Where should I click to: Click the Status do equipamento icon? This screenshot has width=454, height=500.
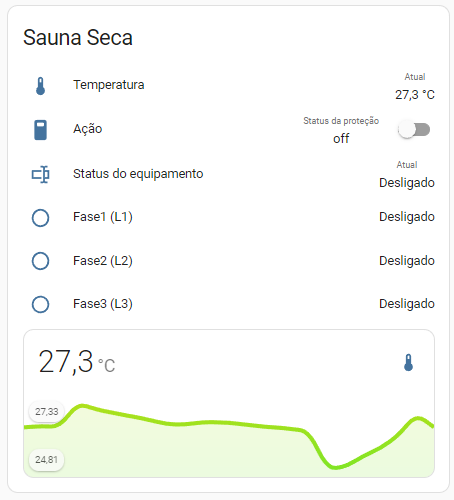pyautogui.click(x=40, y=174)
